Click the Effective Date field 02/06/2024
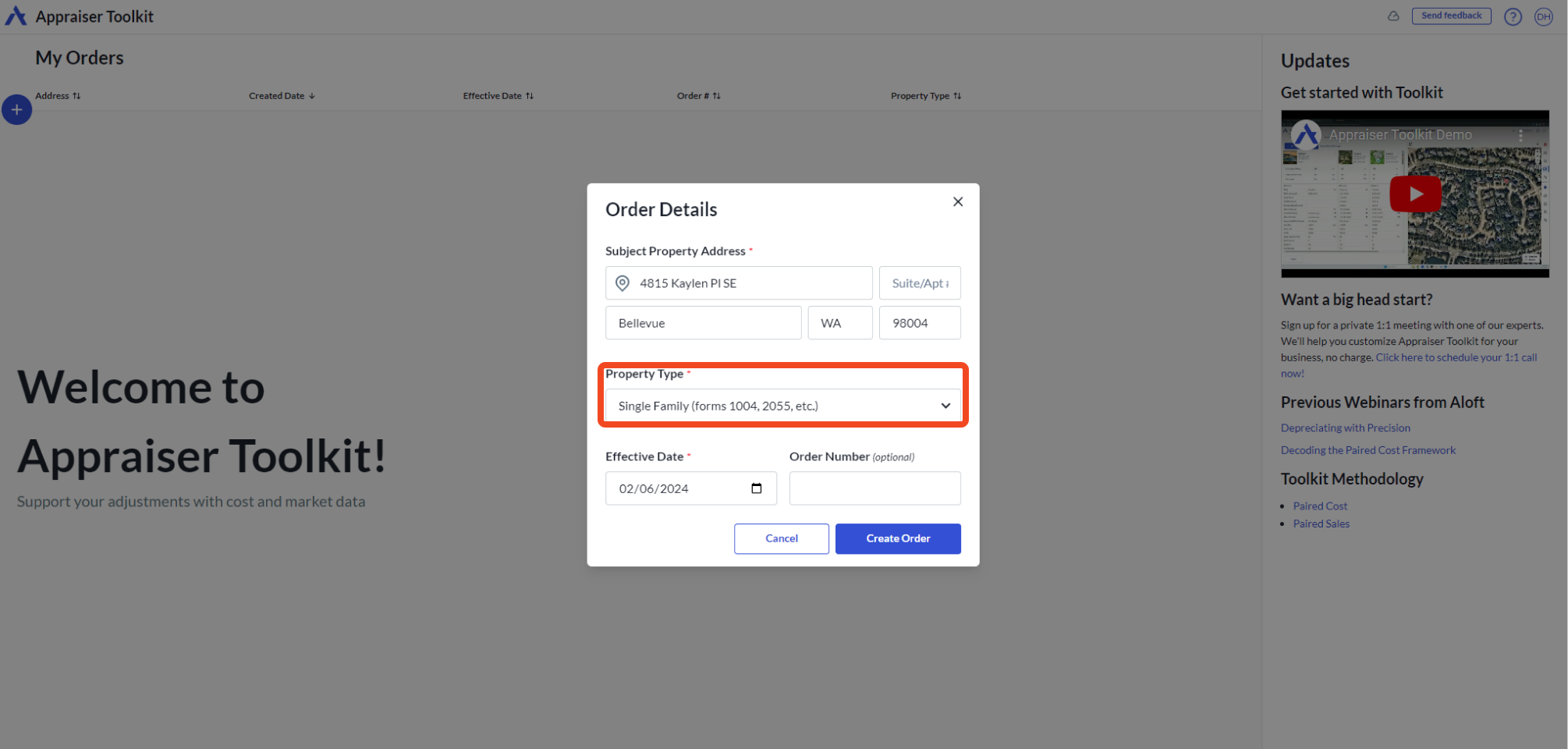 pos(690,488)
